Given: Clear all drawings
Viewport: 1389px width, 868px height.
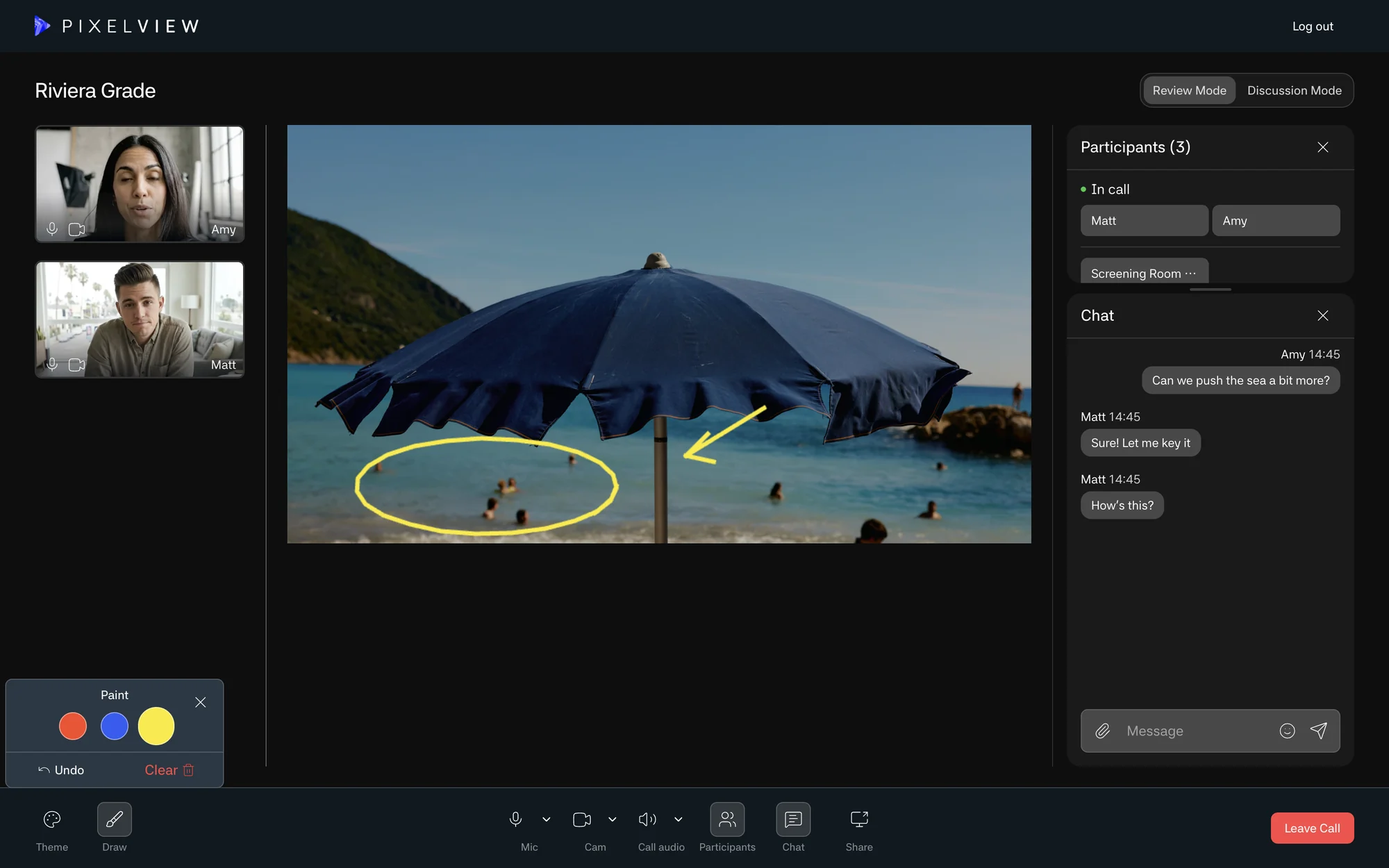Looking at the screenshot, I should (x=169, y=770).
